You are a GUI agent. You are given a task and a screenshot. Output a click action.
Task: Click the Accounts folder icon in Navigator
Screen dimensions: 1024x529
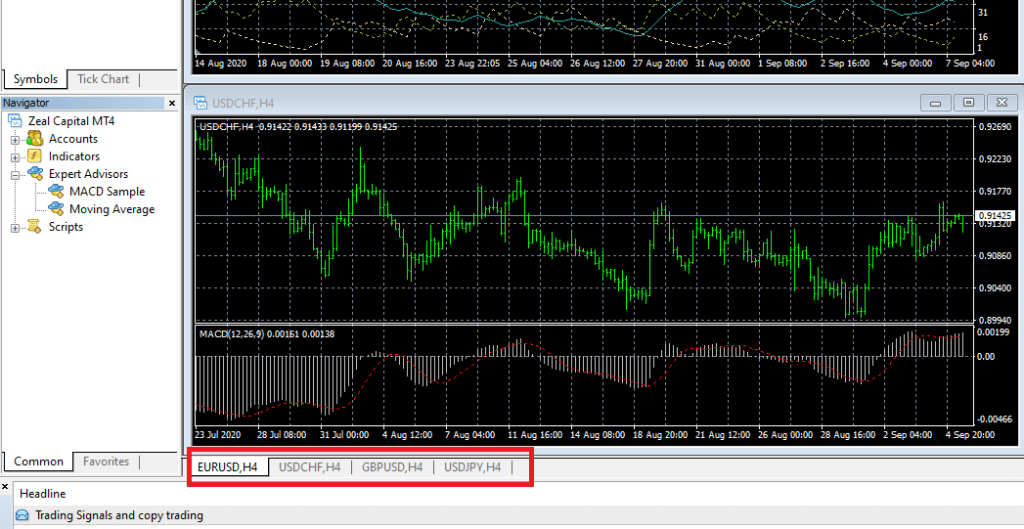34,139
